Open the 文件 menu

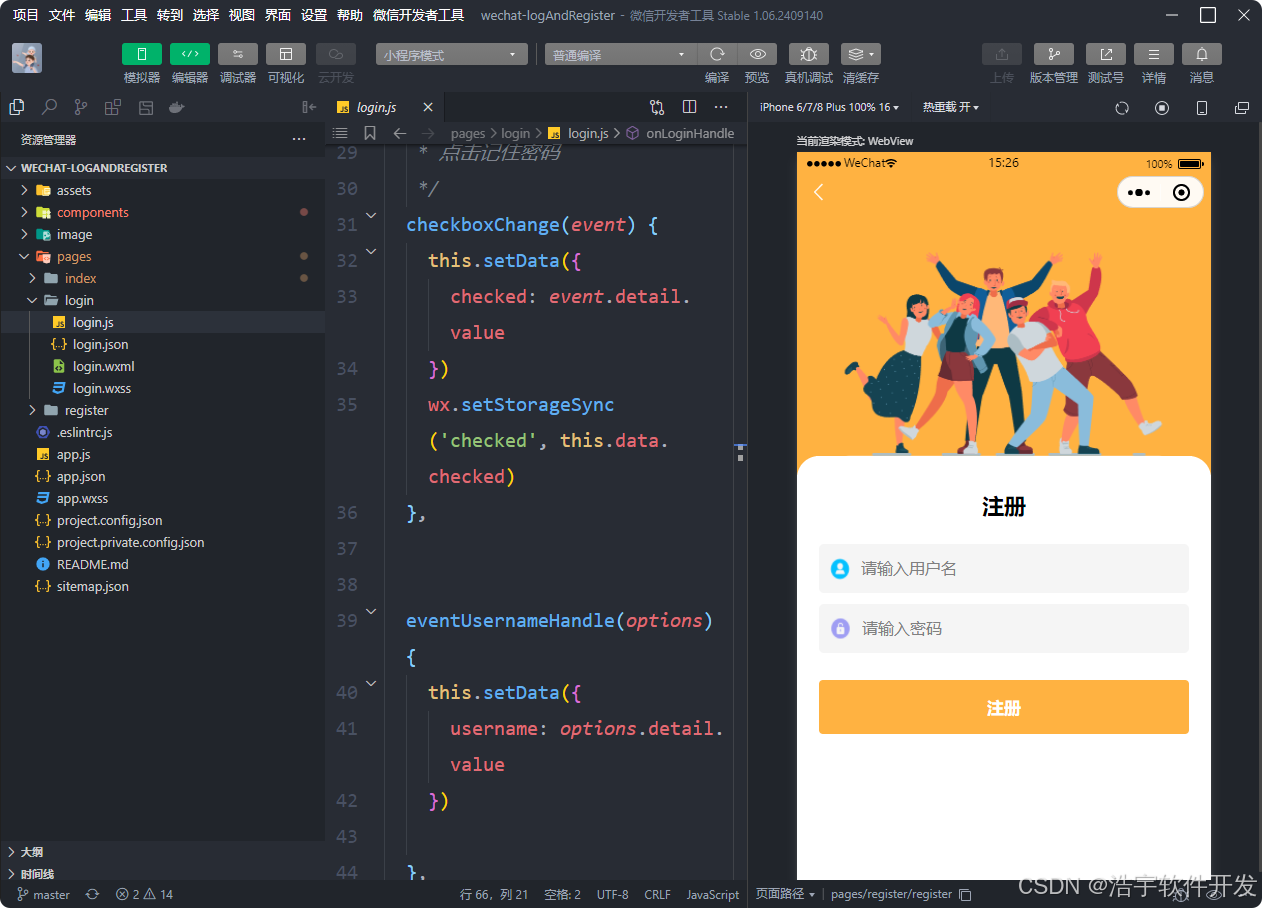(62, 15)
